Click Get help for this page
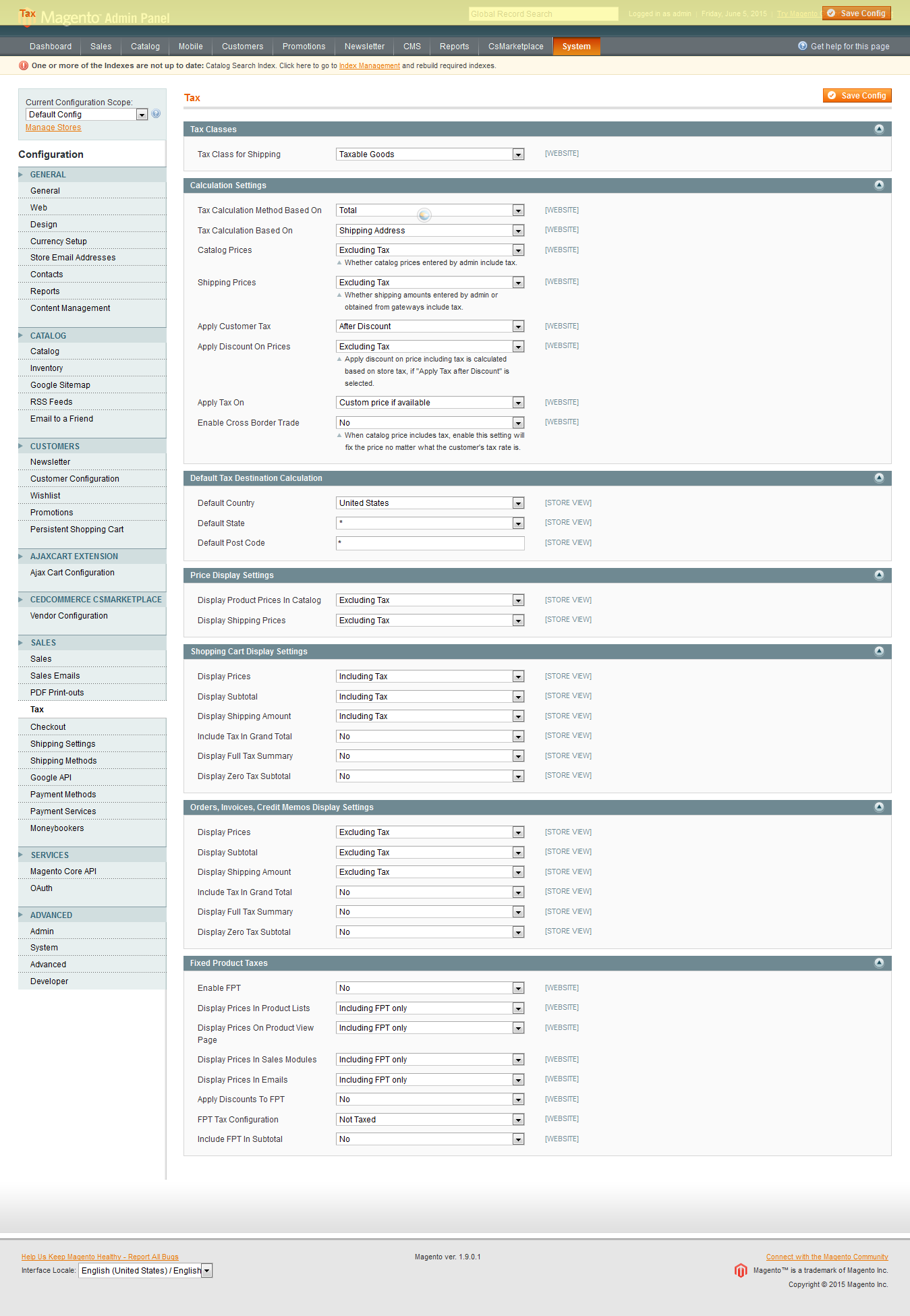910x1316 pixels. [850, 47]
